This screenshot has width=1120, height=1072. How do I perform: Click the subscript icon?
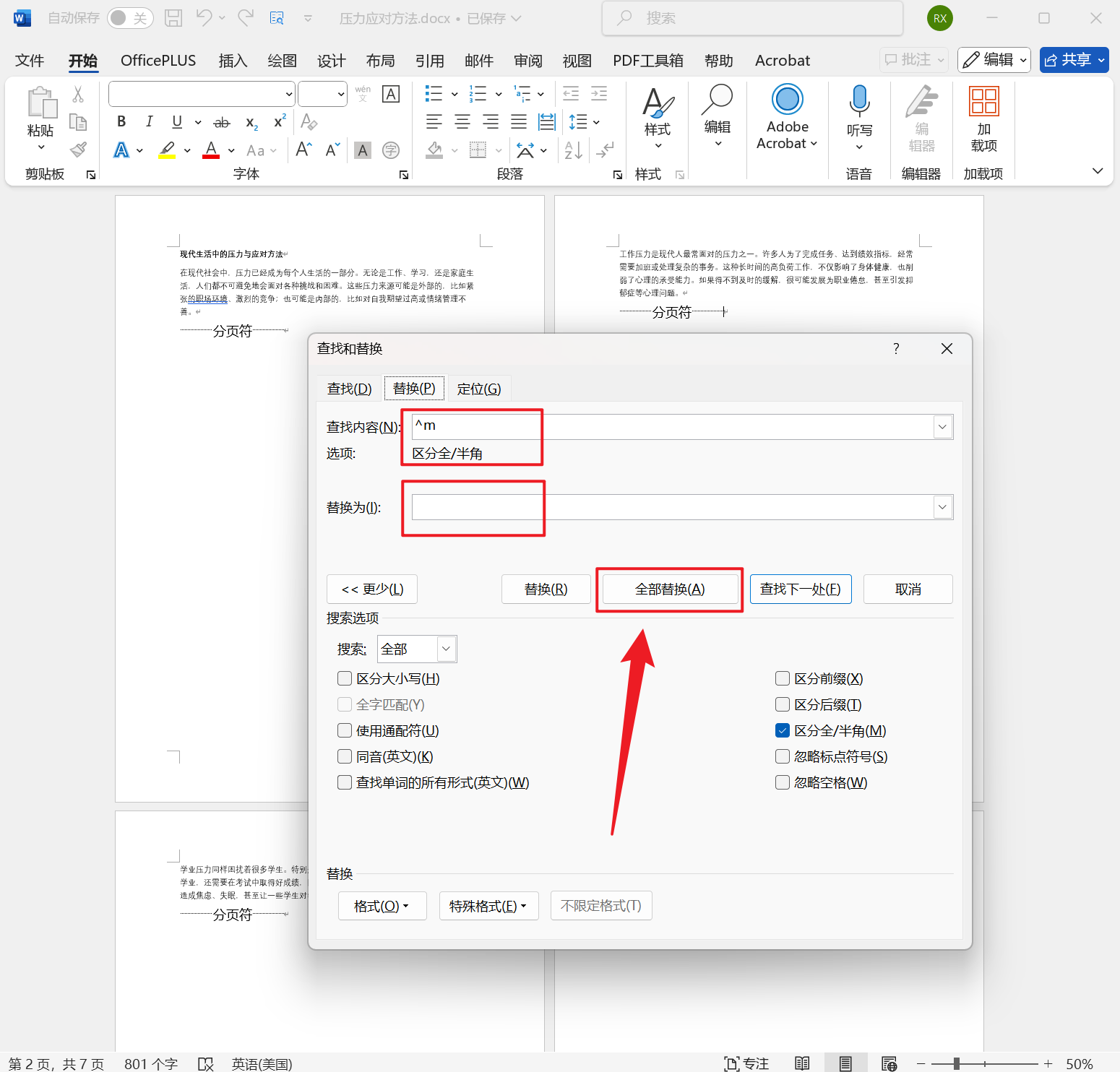(250, 123)
